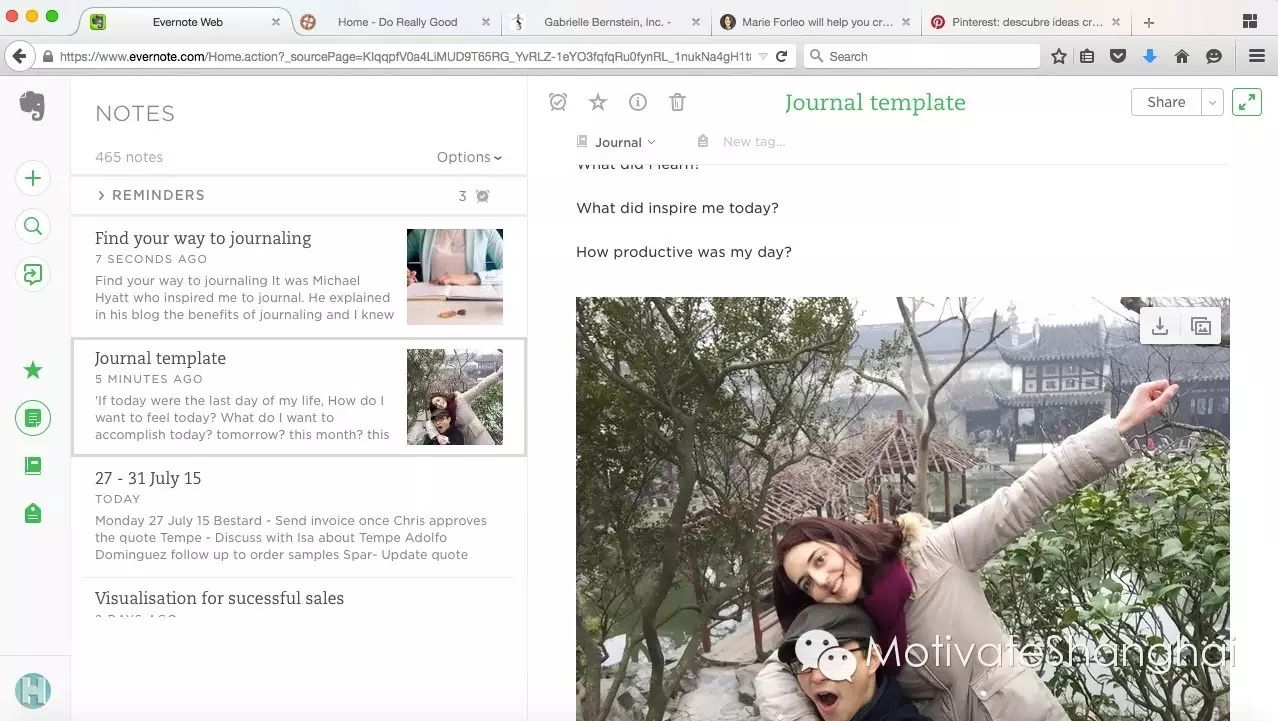Switch to Gabrielle Bernstein, Inc. tab

(x=607, y=22)
